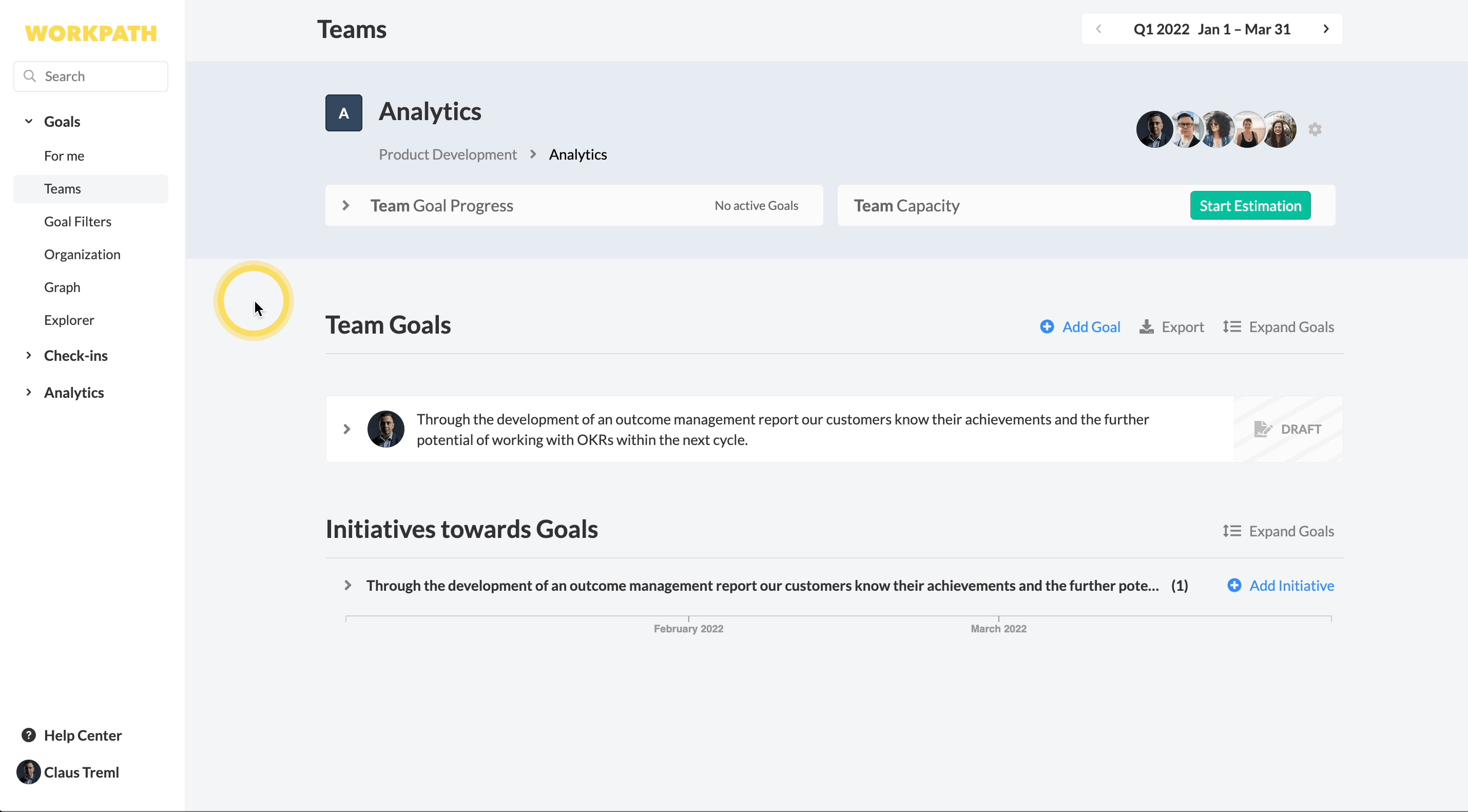This screenshot has height=812, width=1468.
Task: Click the first team member avatar
Action: click(x=1154, y=129)
